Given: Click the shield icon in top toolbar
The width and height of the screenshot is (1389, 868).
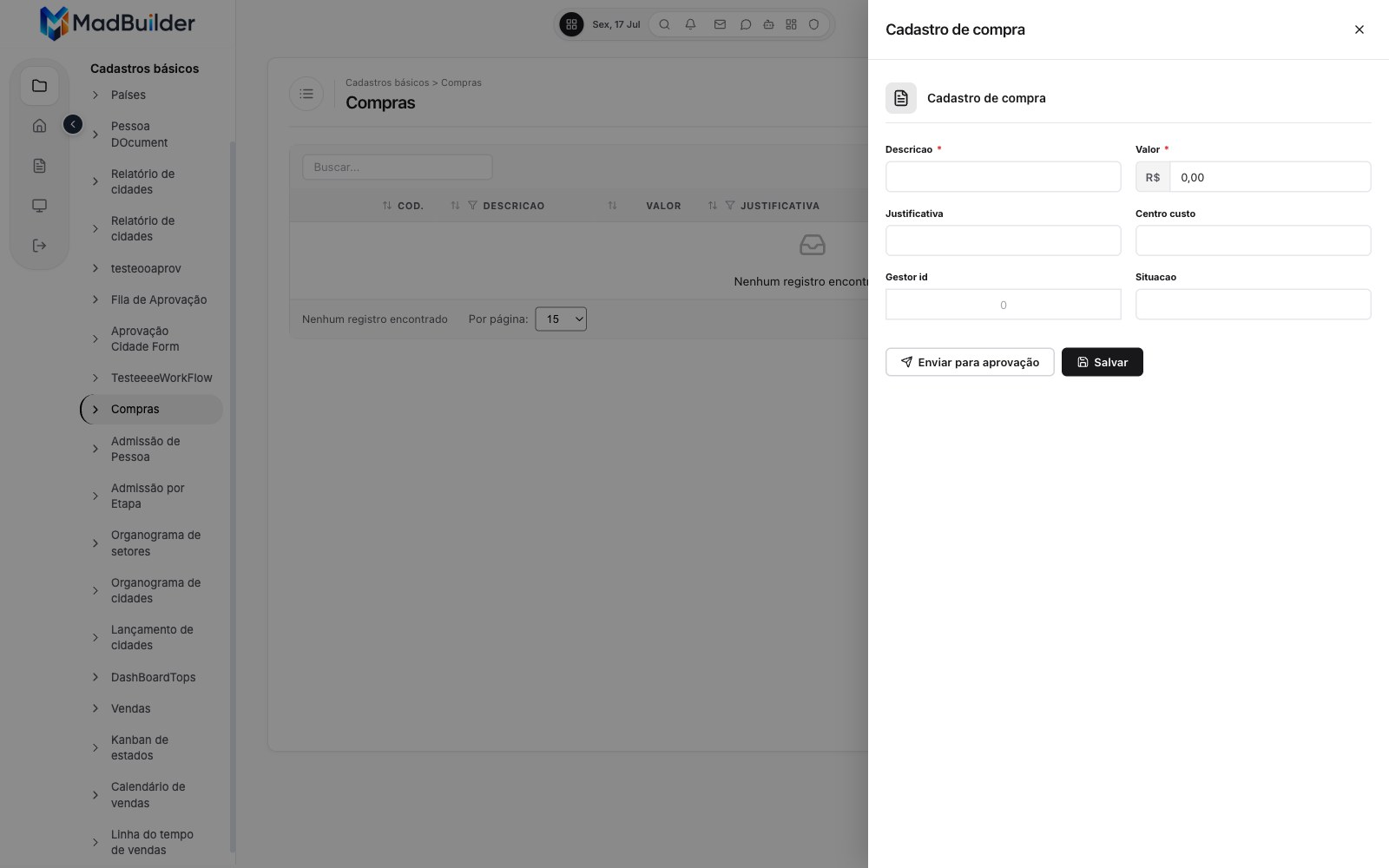Looking at the screenshot, I should pyautogui.click(x=813, y=24).
